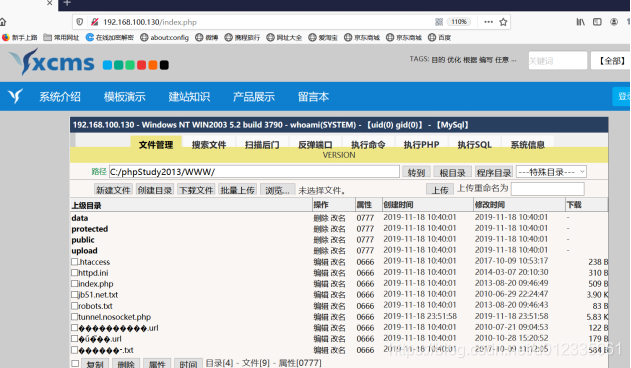This screenshot has height=368, width=631.
Task: Open page actions three-dot menu
Action: pyautogui.click(x=488, y=22)
